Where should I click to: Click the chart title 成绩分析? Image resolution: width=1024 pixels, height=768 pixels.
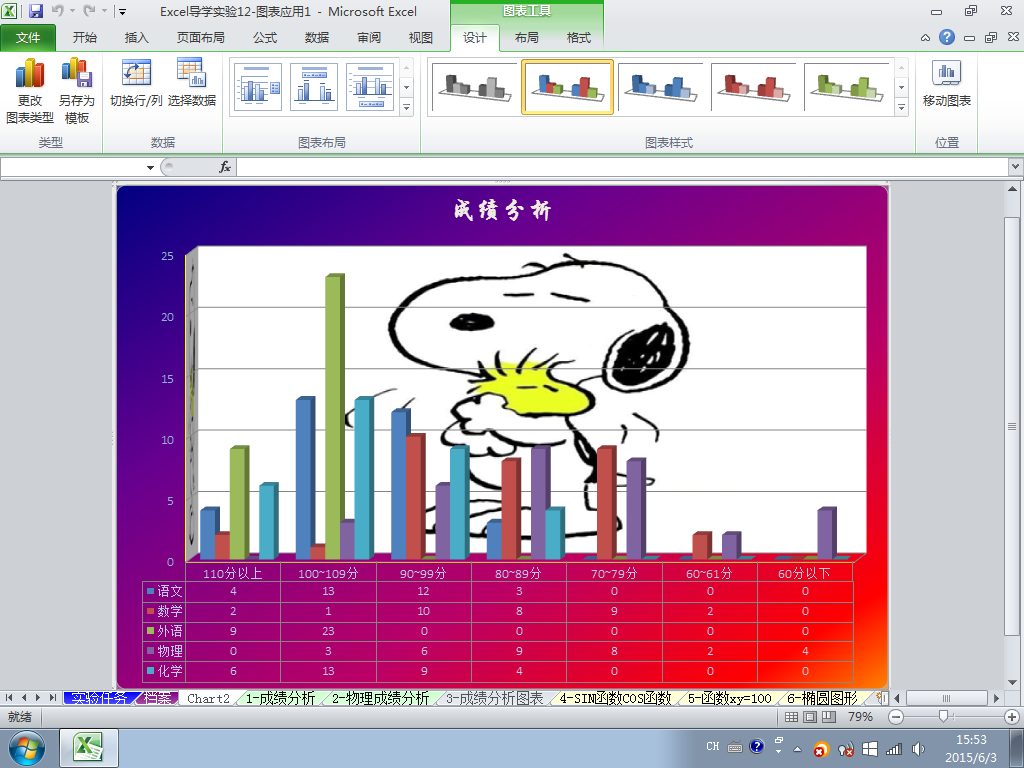click(502, 210)
